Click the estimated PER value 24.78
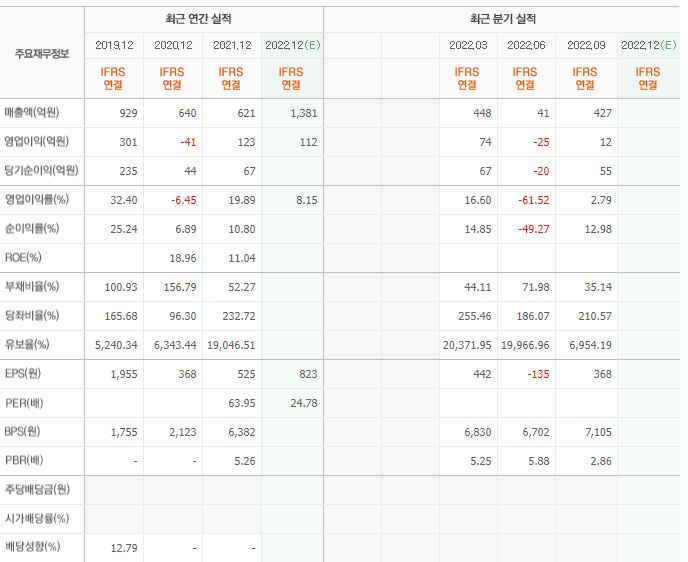The height and width of the screenshot is (562, 688). tap(304, 403)
